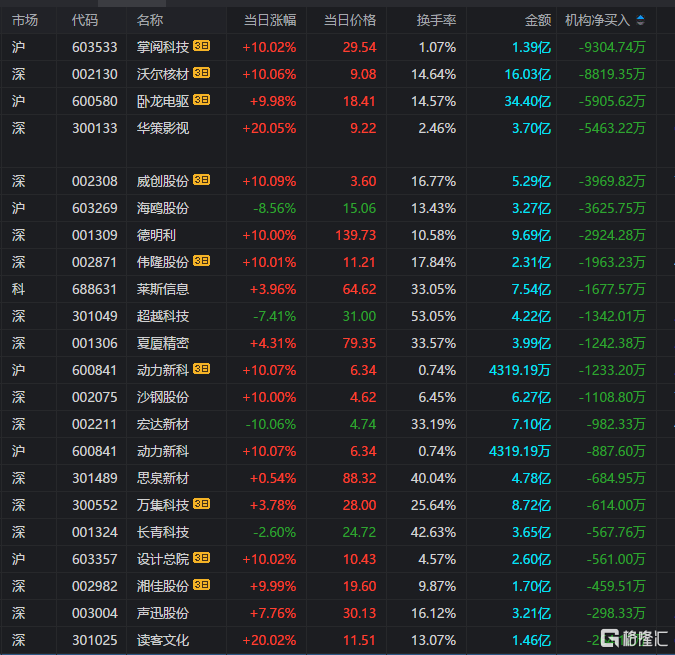The width and height of the screenshot is (675, 655).
Task: Click amount 6.27亿 of 沙钢股份
Action: coord(531,397)
